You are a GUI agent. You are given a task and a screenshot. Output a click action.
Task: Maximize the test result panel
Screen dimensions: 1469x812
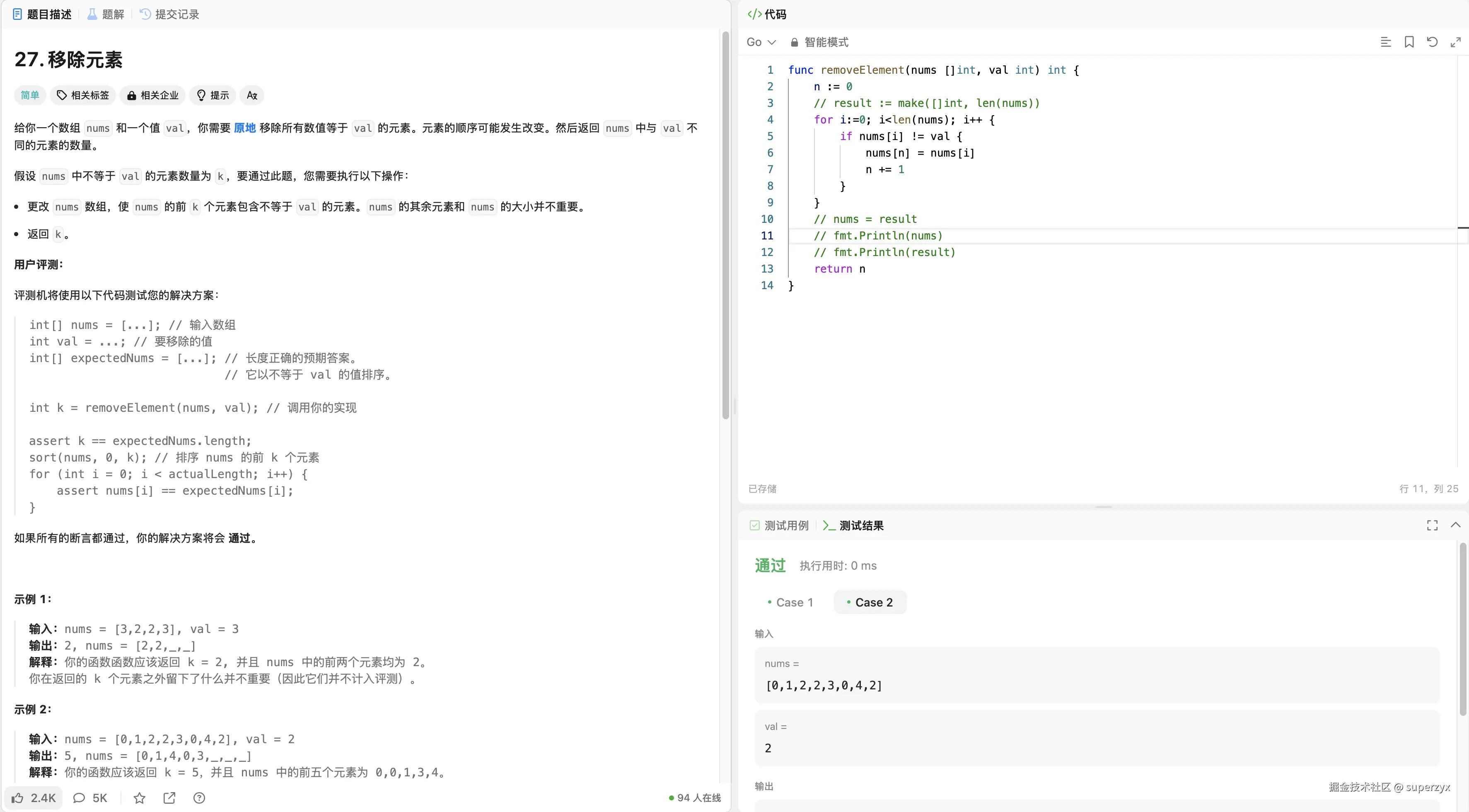(x=1432, y=525)
